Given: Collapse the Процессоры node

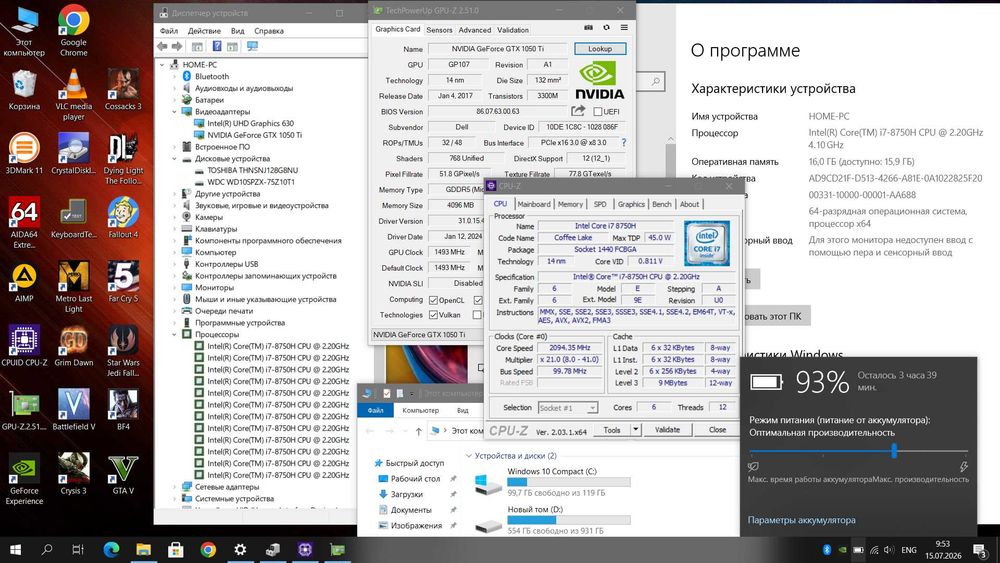Looking at the screenshot, I should (x=174, y=334).
